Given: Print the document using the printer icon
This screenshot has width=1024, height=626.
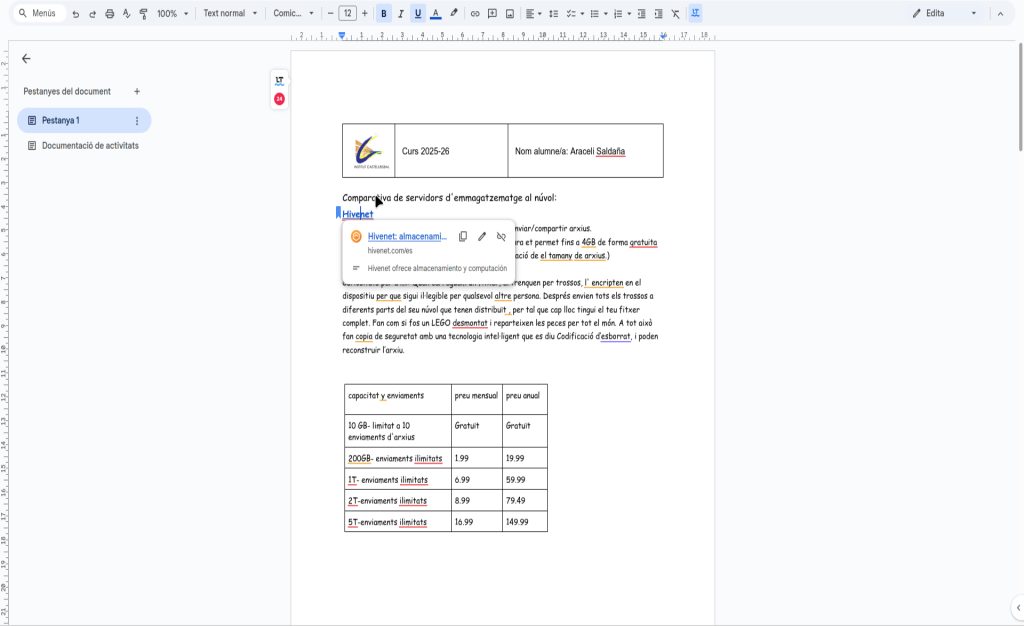Looking at the screenshot, I should coord(109,14).
